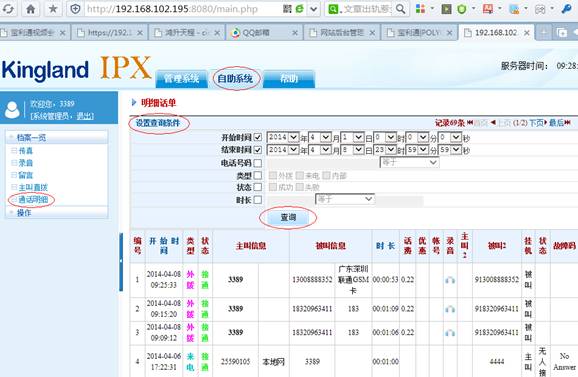Open the 管理系统 navigation tab

[x=181, y=78]
